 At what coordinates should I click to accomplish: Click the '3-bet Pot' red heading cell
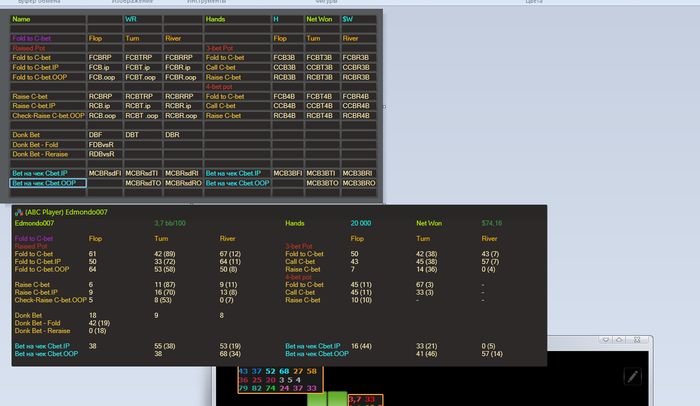[x=238, y=48]
